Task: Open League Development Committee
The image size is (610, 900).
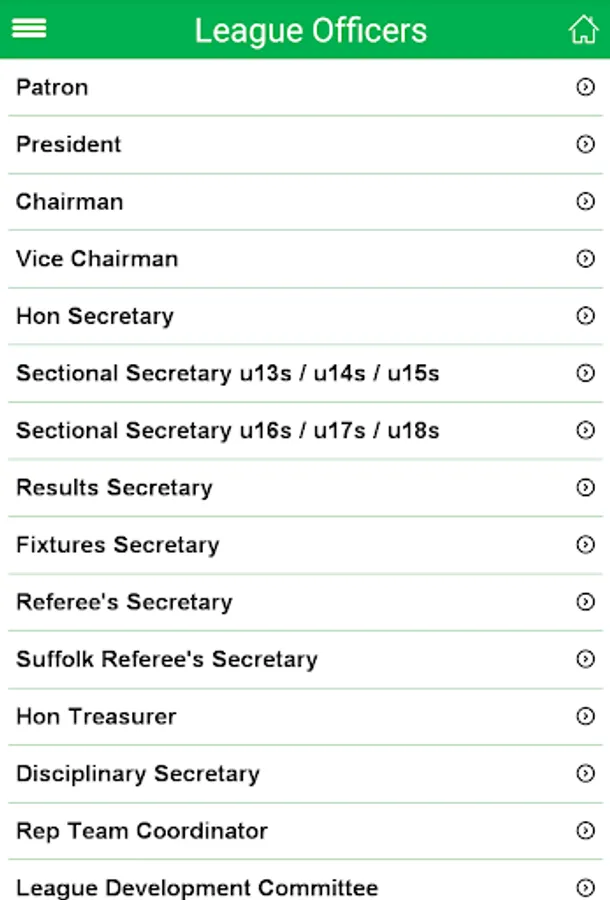Action: tap(197, 887)
